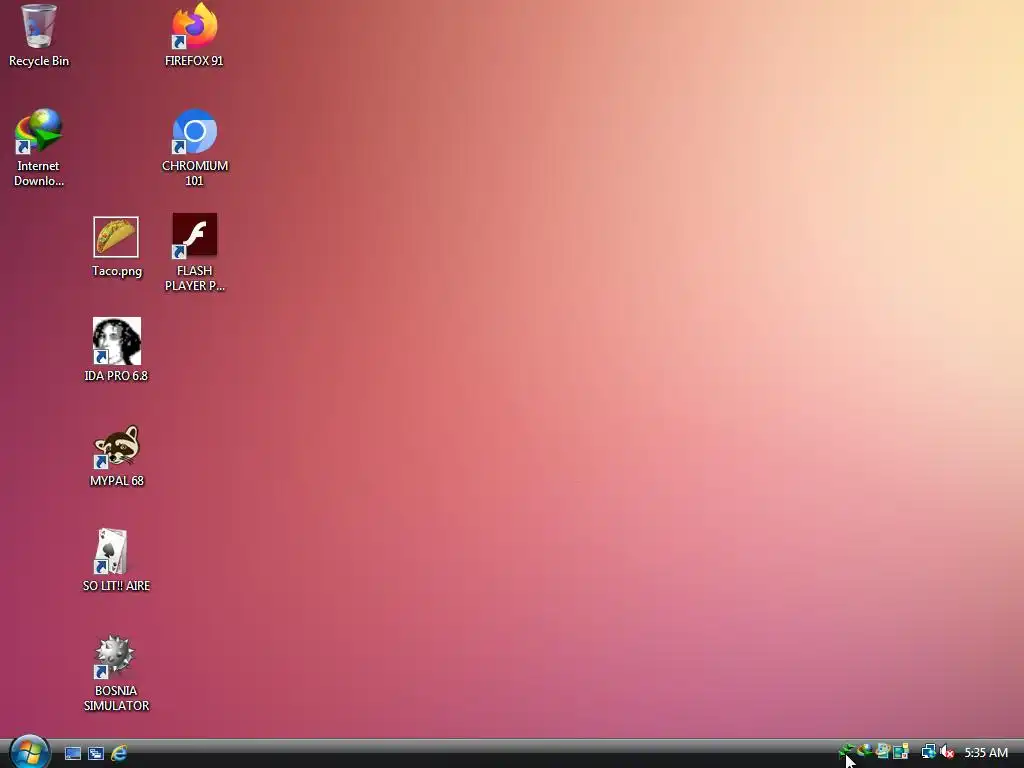
Task: Open the Internet Download Manager tray icon
Action: [x=865, y=752]
